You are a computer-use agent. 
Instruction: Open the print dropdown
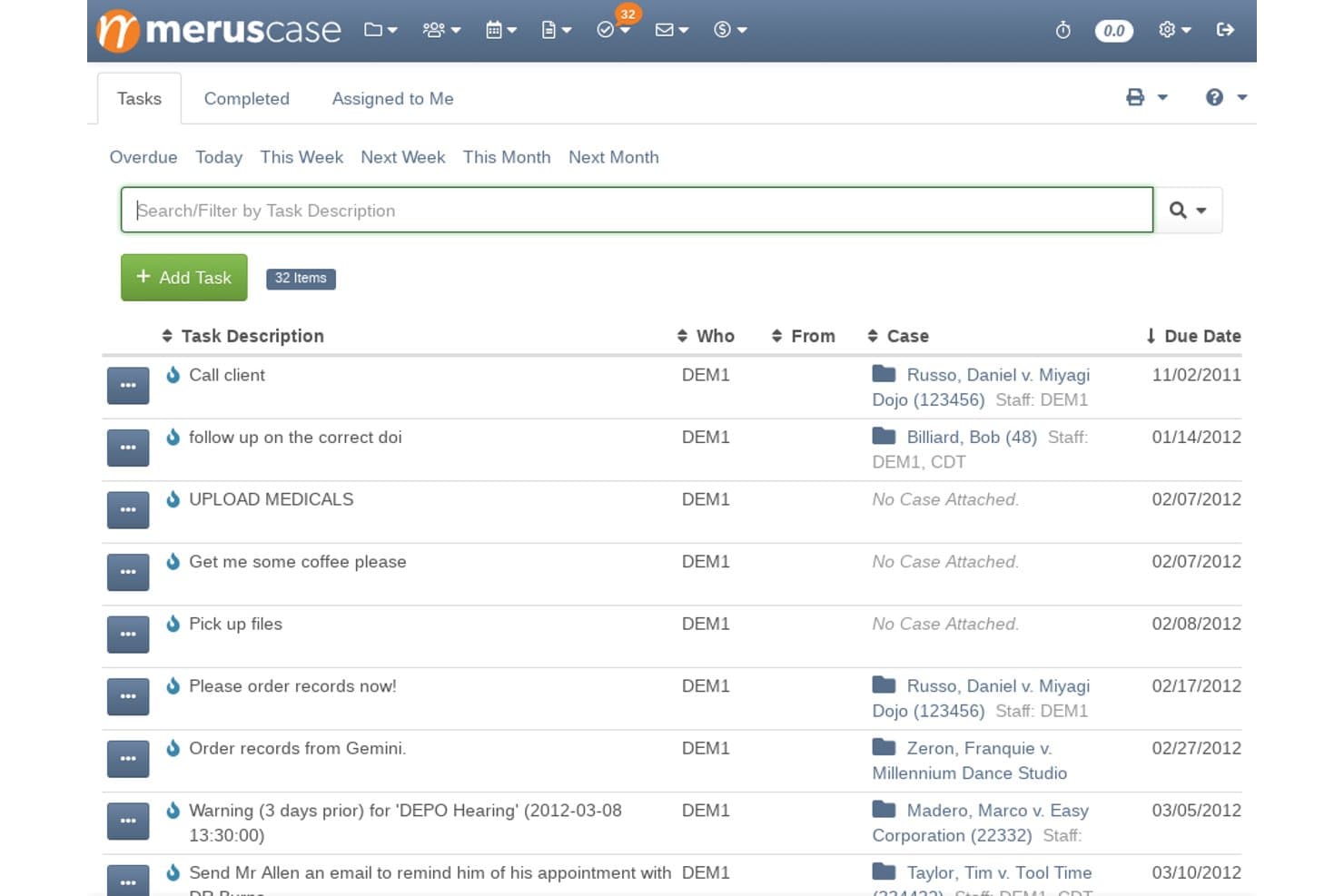[1146, 97]
